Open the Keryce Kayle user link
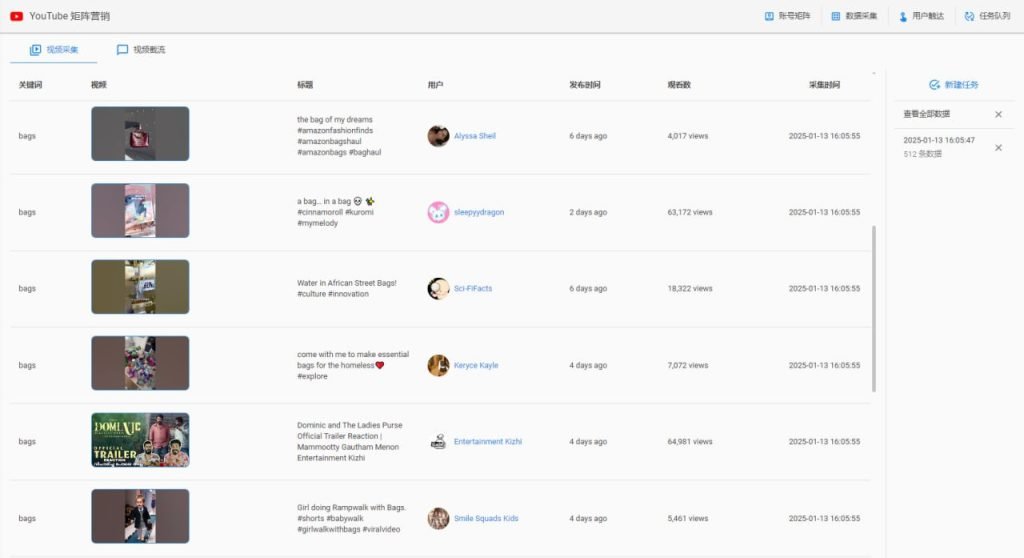The image size is (1024, 558). pos(476,365)
